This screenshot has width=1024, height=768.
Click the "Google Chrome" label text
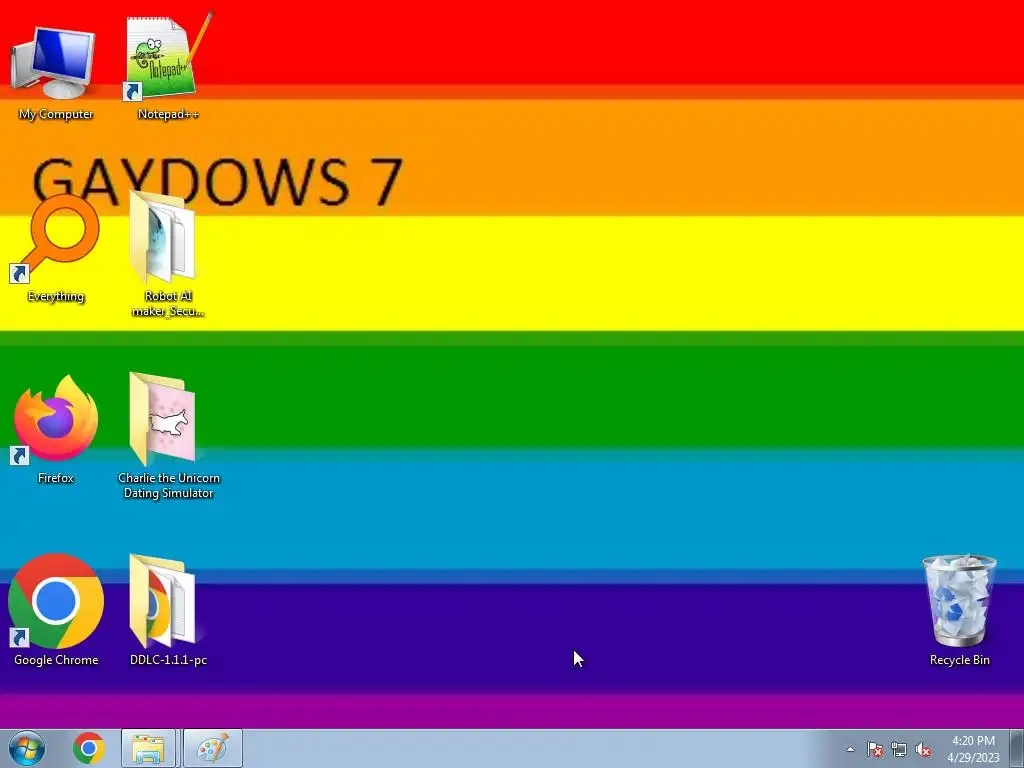tap(56, 660)
